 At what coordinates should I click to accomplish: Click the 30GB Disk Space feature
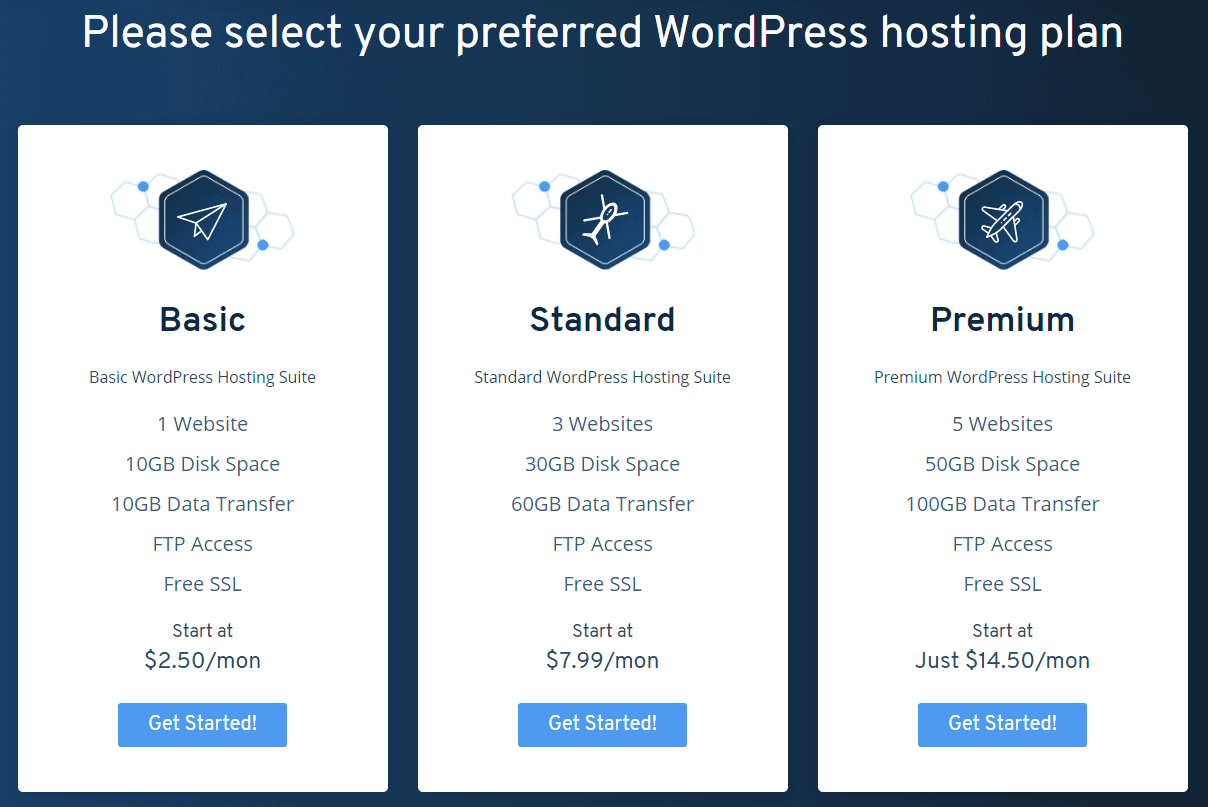click(x=602, y=464)
